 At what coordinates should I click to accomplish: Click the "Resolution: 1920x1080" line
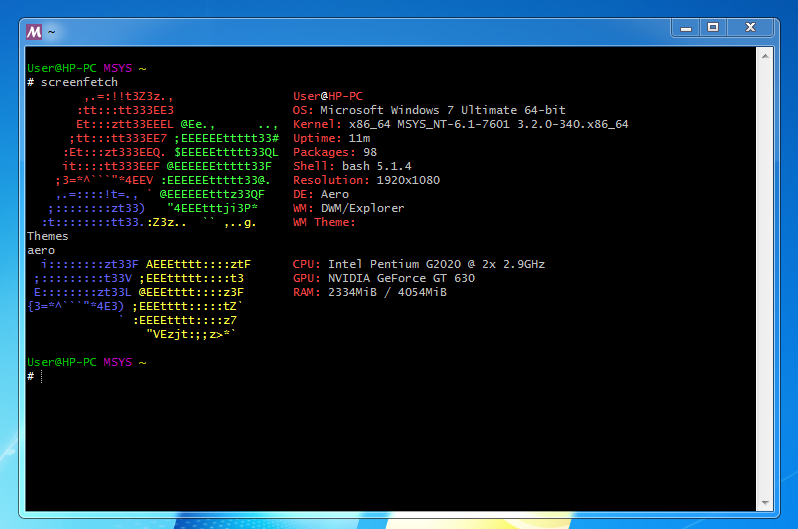pos(366,180)
